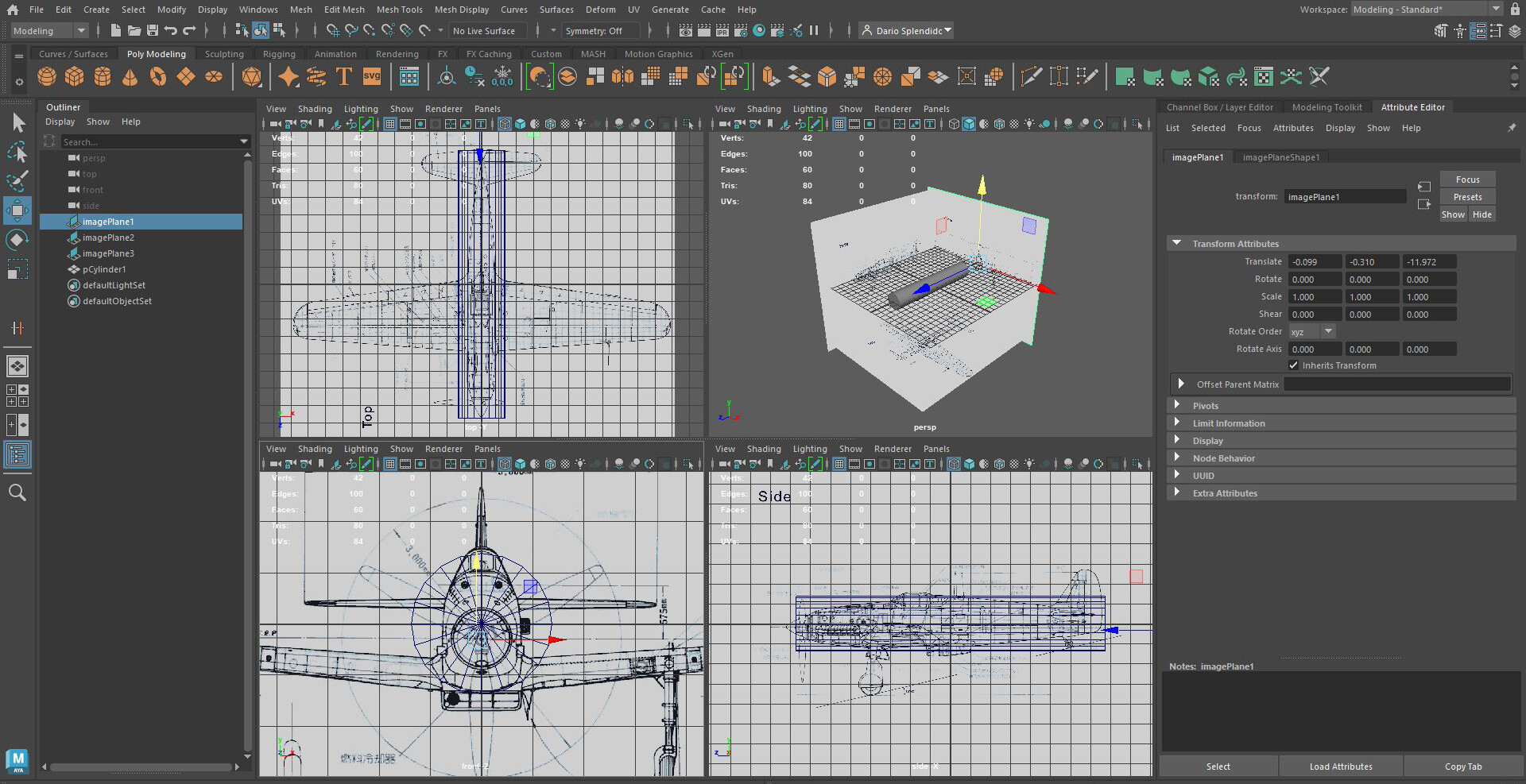The height and width of the screenshot is (784, 1526).
Task: Click Dario Splendido's account menu in the toolbar
Action: tap(905, 30)
